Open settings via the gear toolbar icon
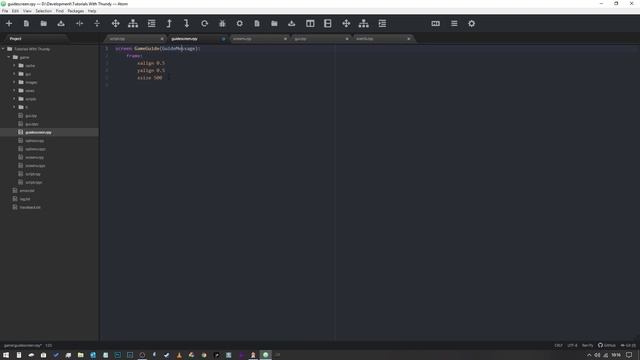This screenshot has height=360, width=640. click(x=471, y=24)
